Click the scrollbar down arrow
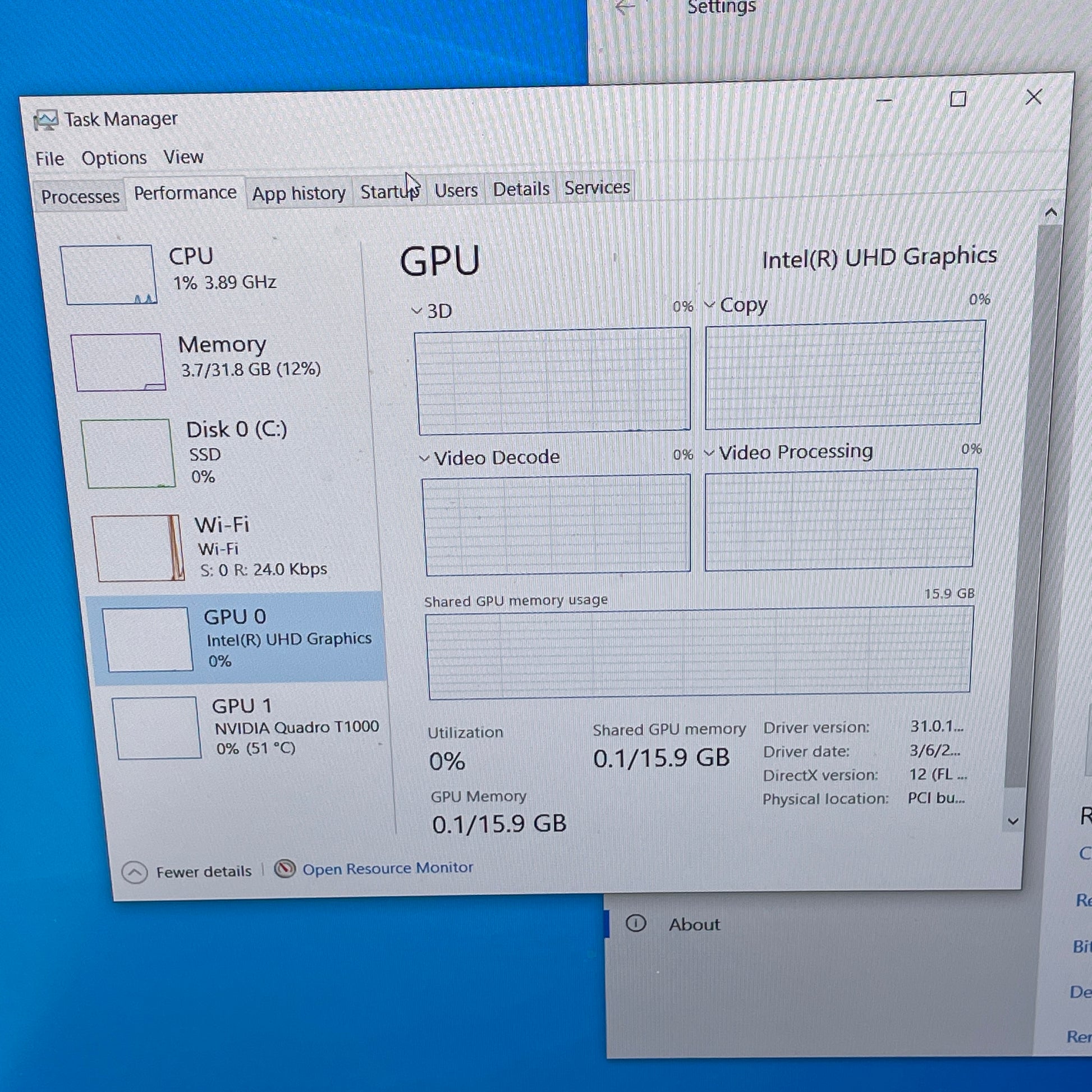1092x1092 pixels. (x=1013, y=821)
